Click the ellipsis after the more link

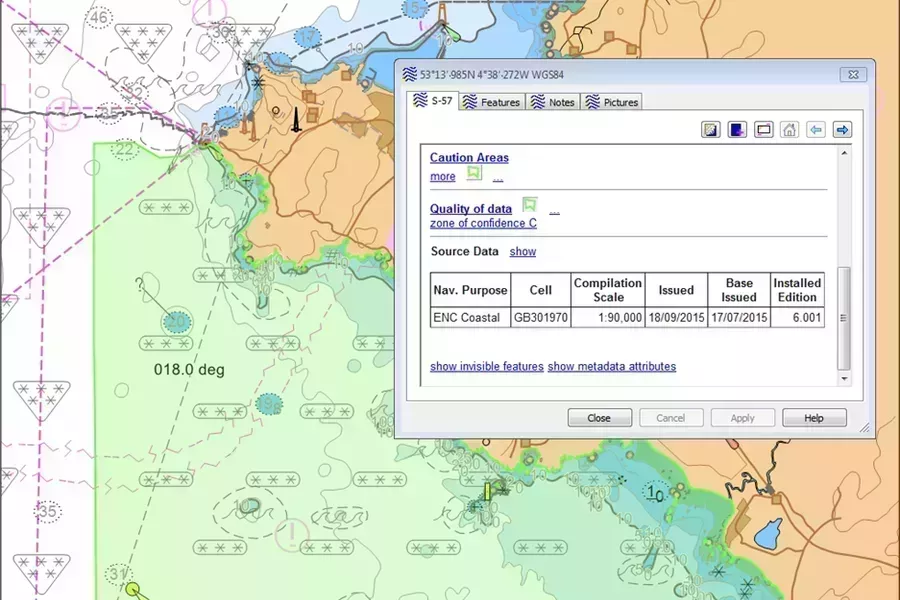coord(497,177)
